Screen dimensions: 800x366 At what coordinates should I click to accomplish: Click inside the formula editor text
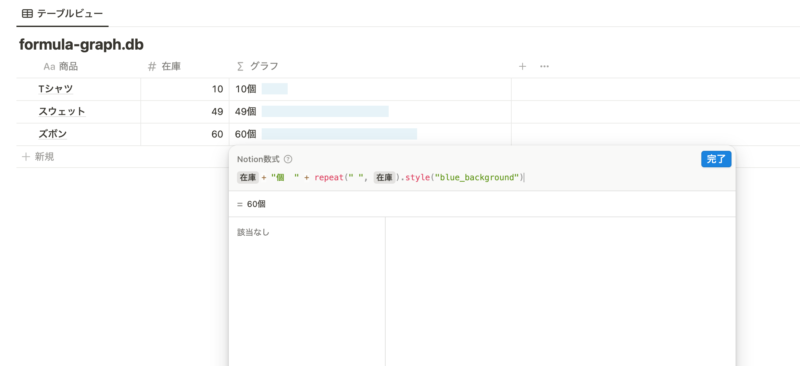coord(380,178)
